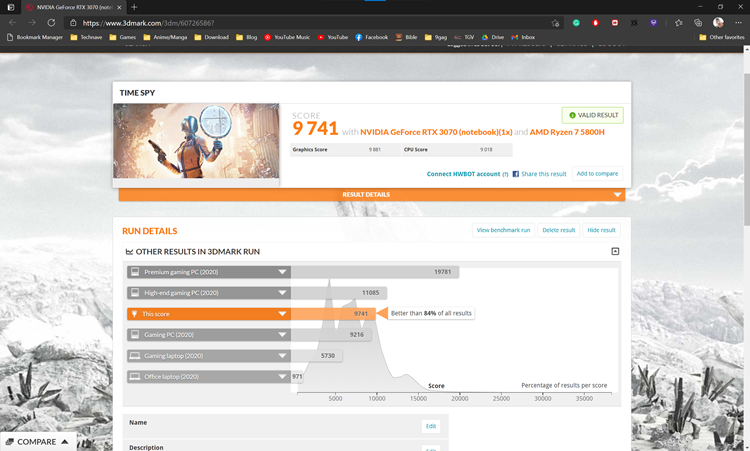Open the Other favorites folder
Viewport: 750px width, 451px height.
[x=721, y=37]
